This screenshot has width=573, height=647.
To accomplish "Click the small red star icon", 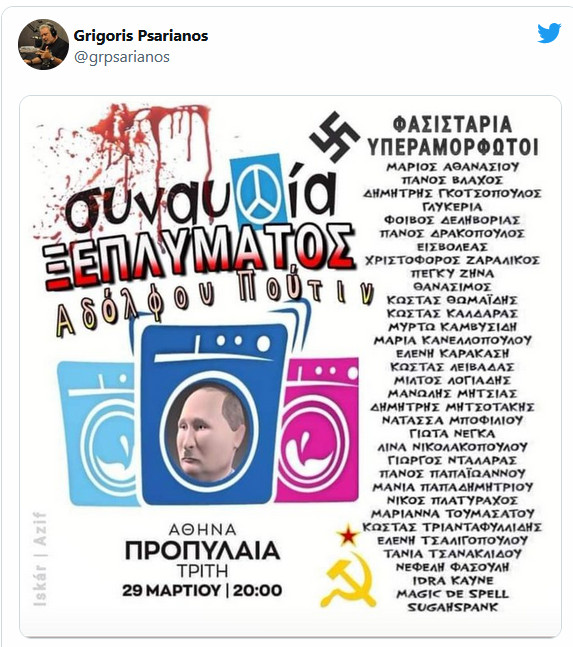I will 348,536.
